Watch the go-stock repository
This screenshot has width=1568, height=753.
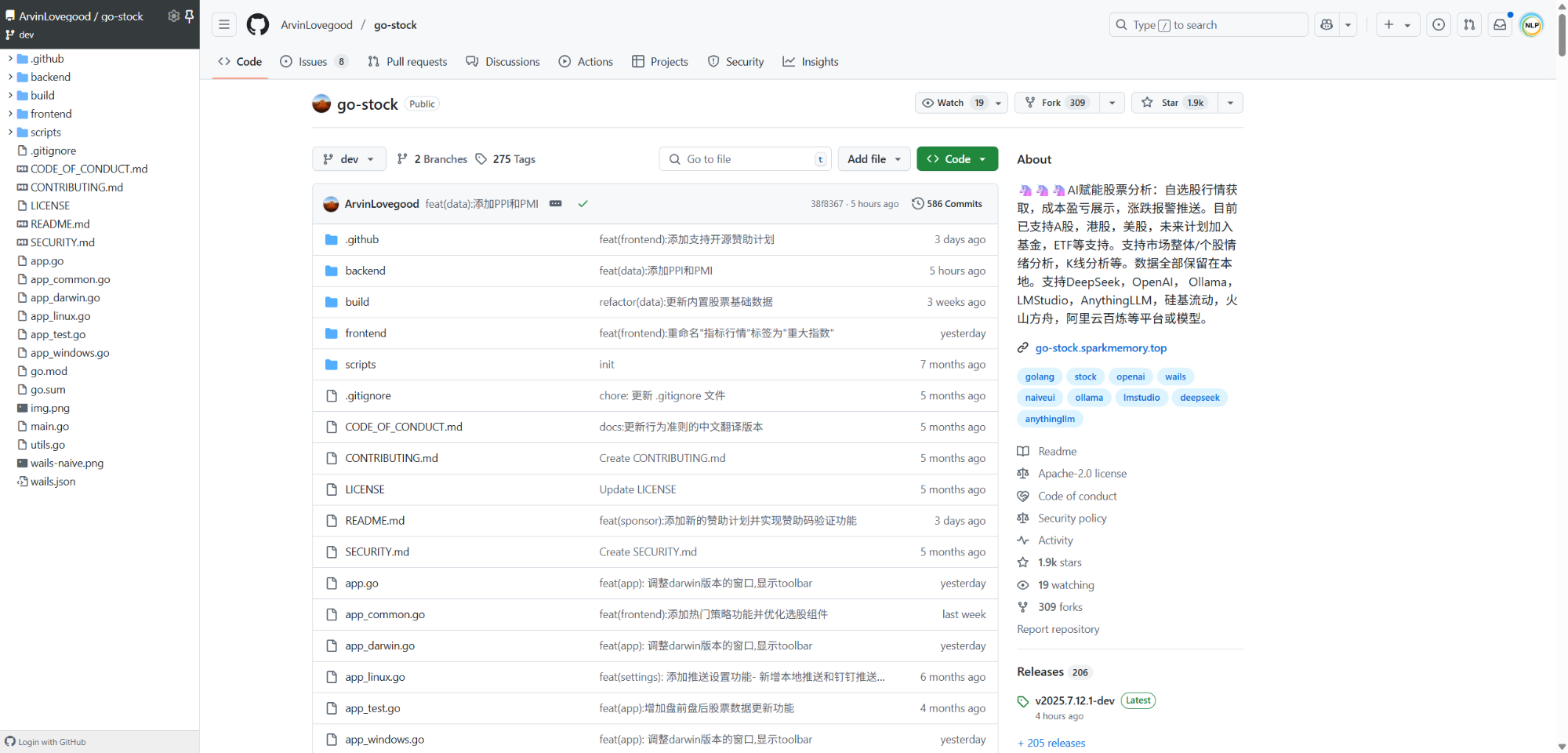tap(947, 102)
